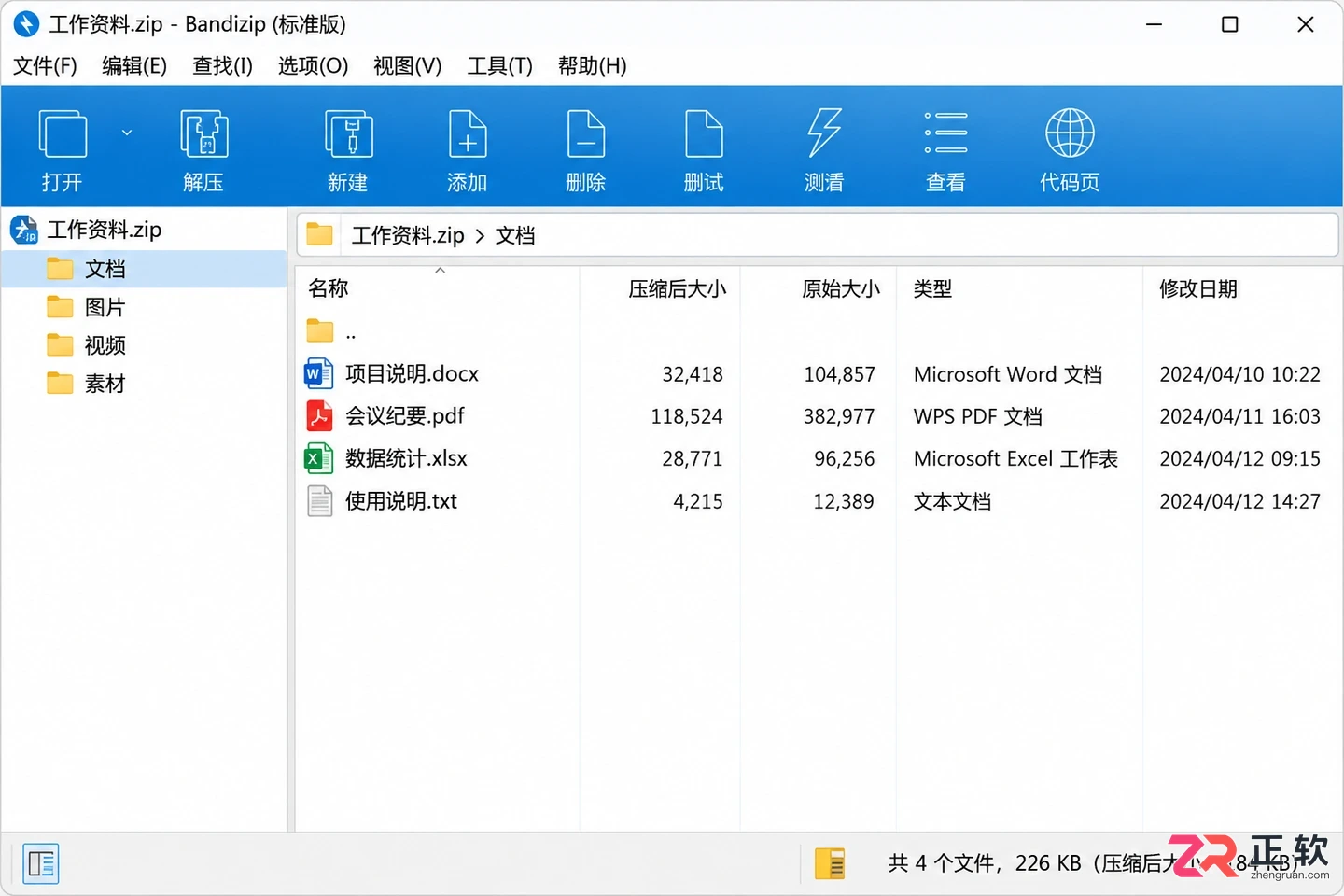Maximize the Bandizip window
1344x896 pixels.
click(x=1230, y=24)
